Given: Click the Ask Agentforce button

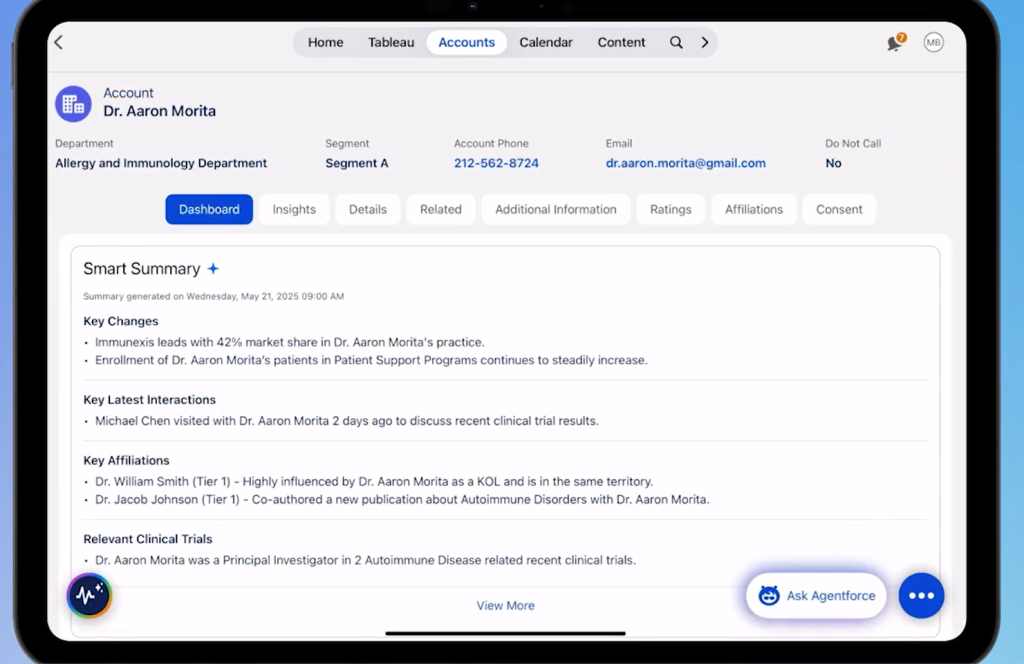Looking at the screenshot, I should [x=816, y=595].
